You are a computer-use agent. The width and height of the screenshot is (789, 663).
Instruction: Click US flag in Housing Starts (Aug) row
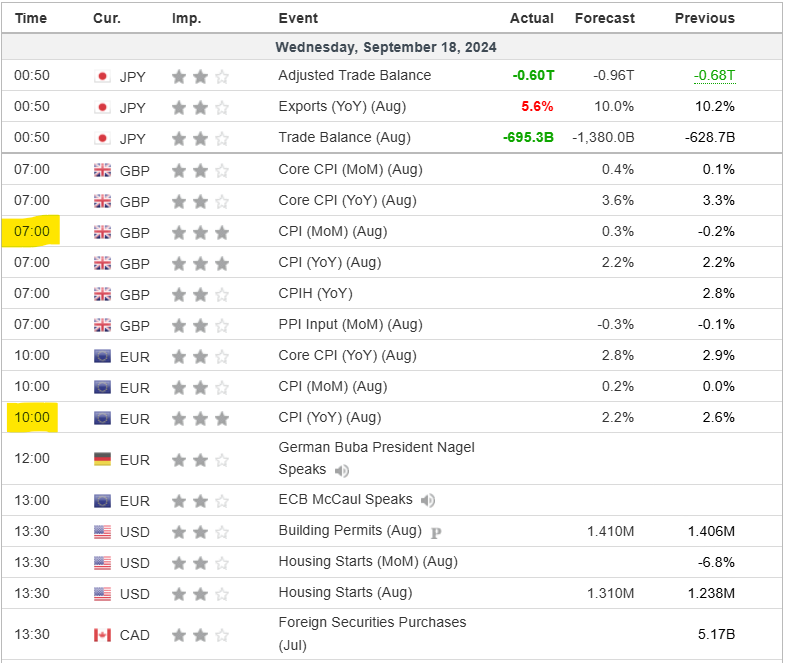102,594
